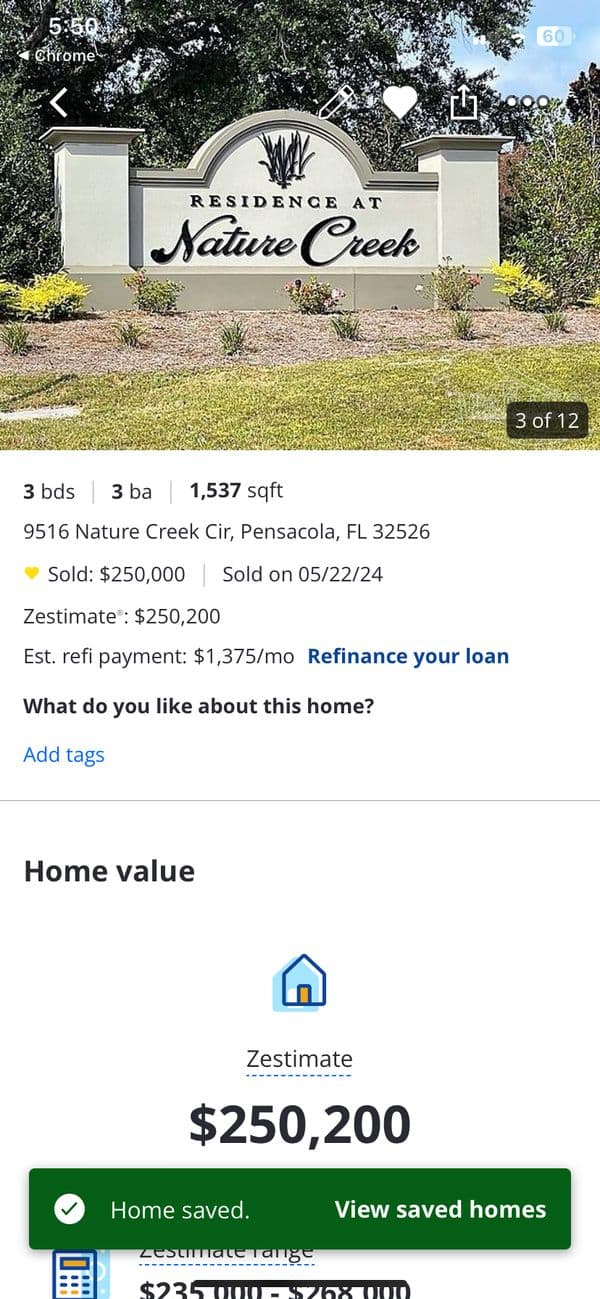
Task: Tap the pencil edit icon
Action: pos(336,102)
